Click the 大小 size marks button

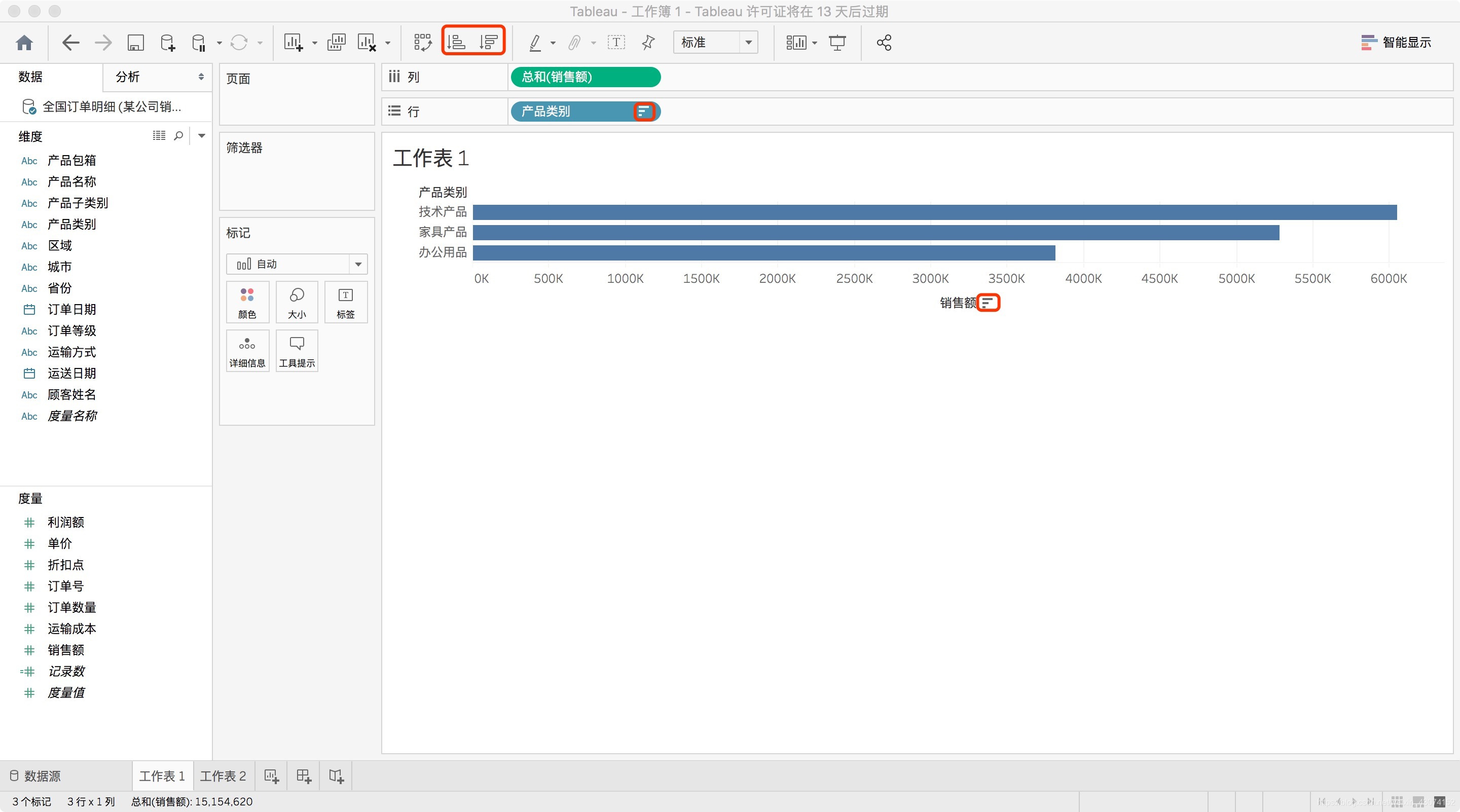click(297, 303)
